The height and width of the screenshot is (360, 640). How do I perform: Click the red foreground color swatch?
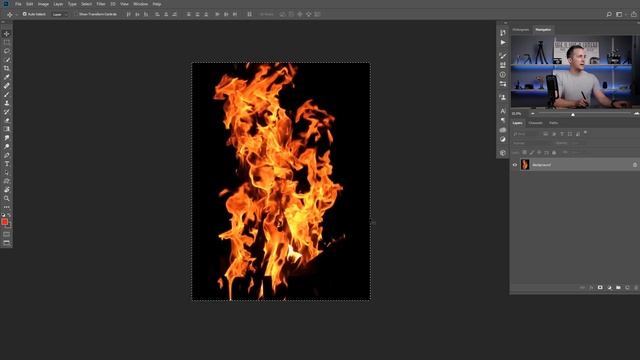(4, 222)
